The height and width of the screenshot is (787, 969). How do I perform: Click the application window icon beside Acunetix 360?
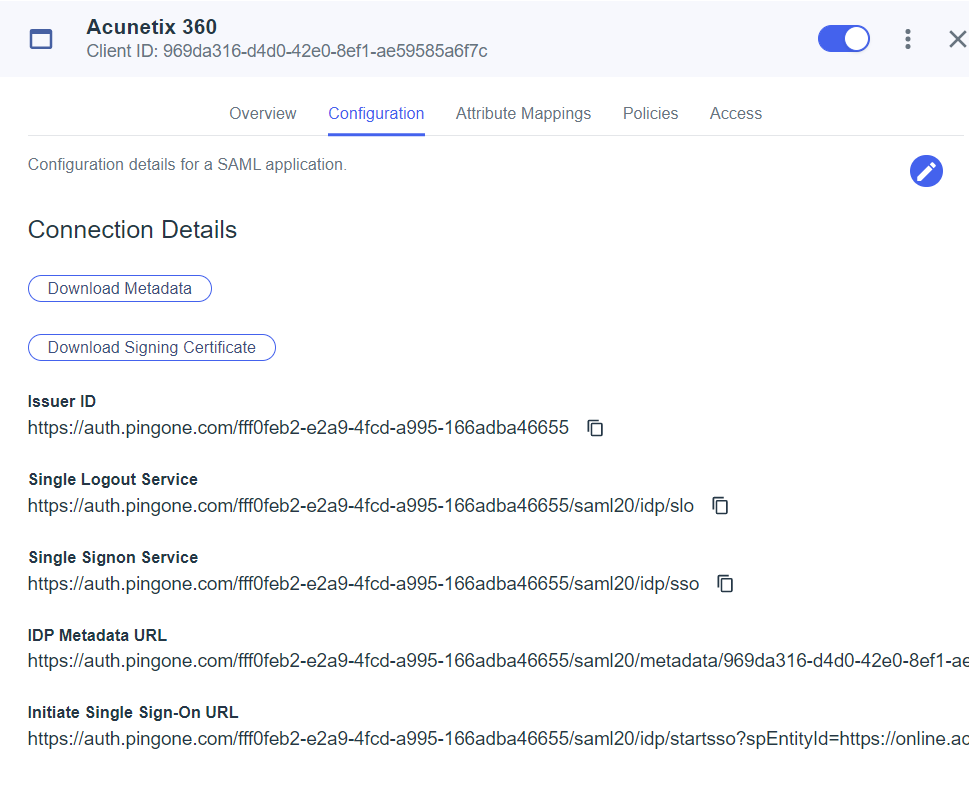pyautogui.click(x=41, y=39)
